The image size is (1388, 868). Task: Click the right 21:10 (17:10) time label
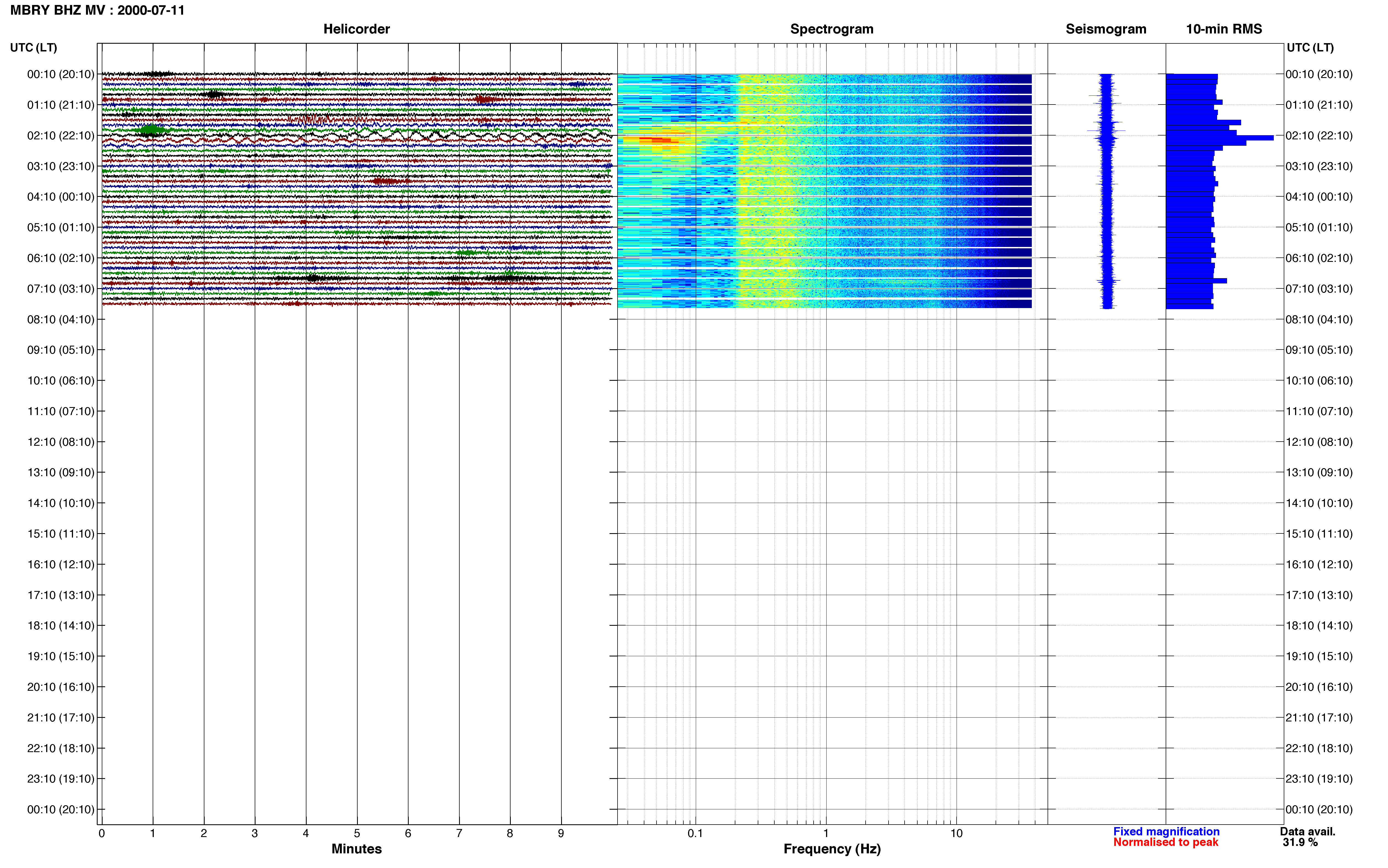click(x=1319, y=718)
